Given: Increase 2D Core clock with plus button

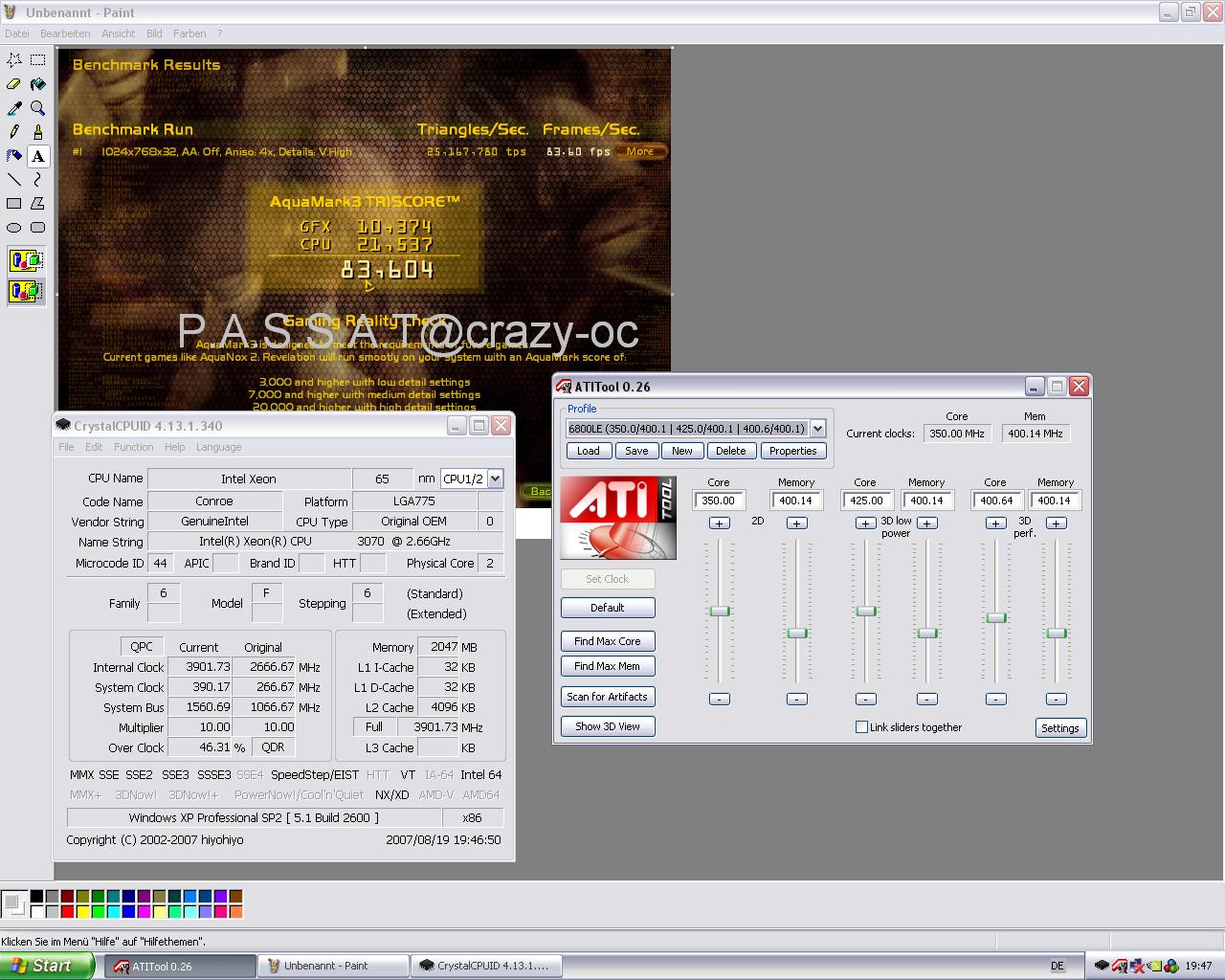Looking at the screenshot, I should pyautogui.click(x=719, y=523).
